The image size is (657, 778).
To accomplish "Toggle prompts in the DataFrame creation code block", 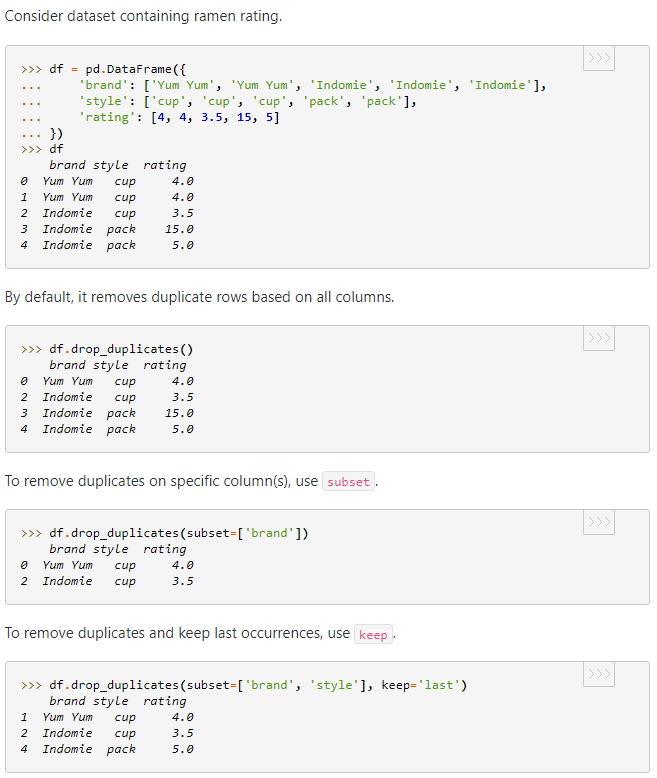I will [598, 58].
